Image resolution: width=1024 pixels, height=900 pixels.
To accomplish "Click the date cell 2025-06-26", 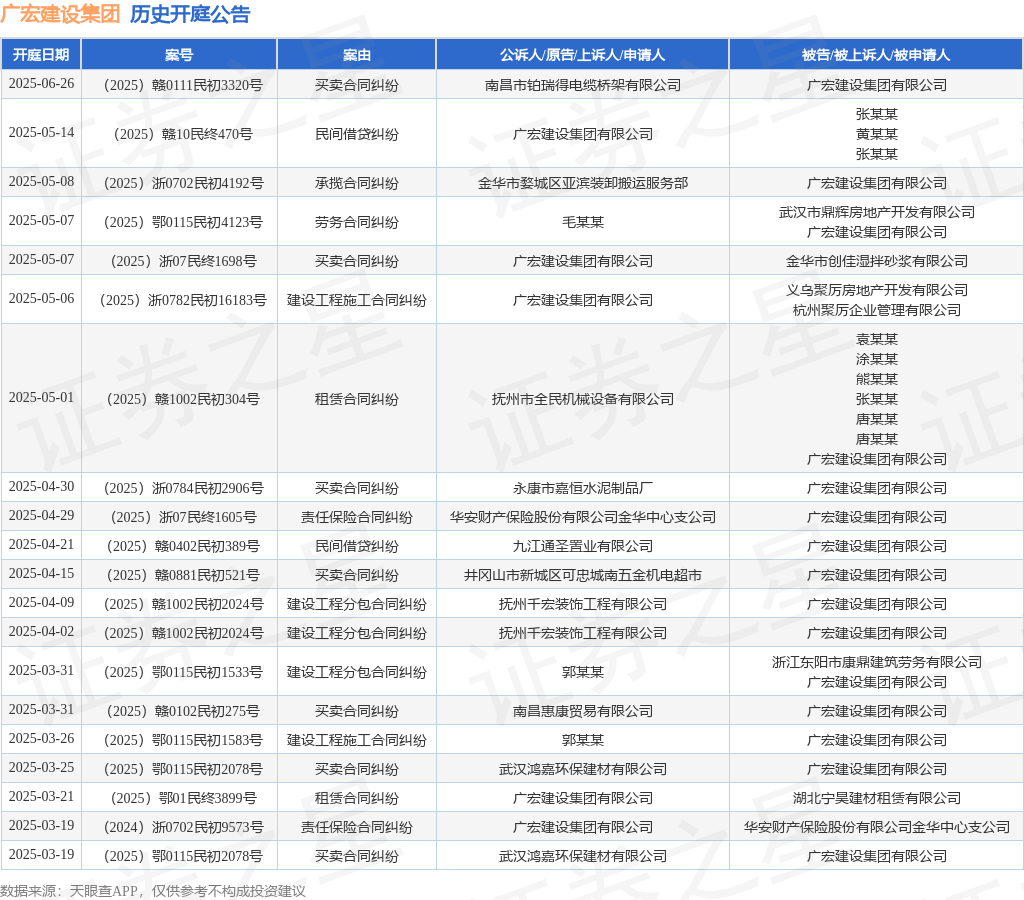I will coord(41,84).
